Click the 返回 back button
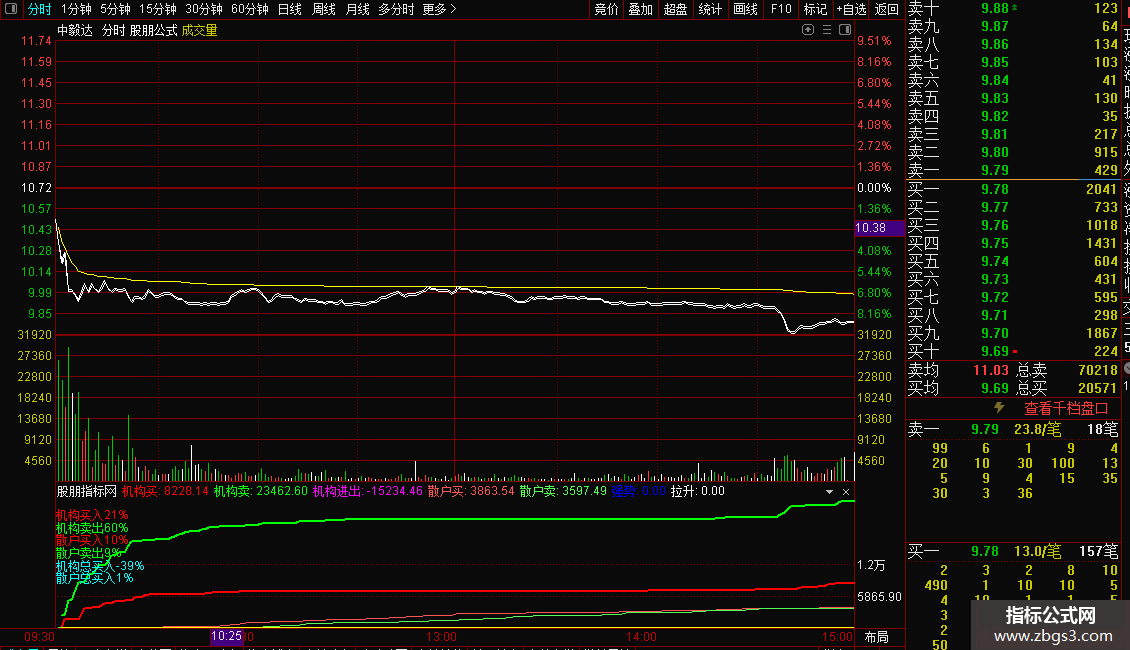This screenshot has height=650, width=1130. 886,9
